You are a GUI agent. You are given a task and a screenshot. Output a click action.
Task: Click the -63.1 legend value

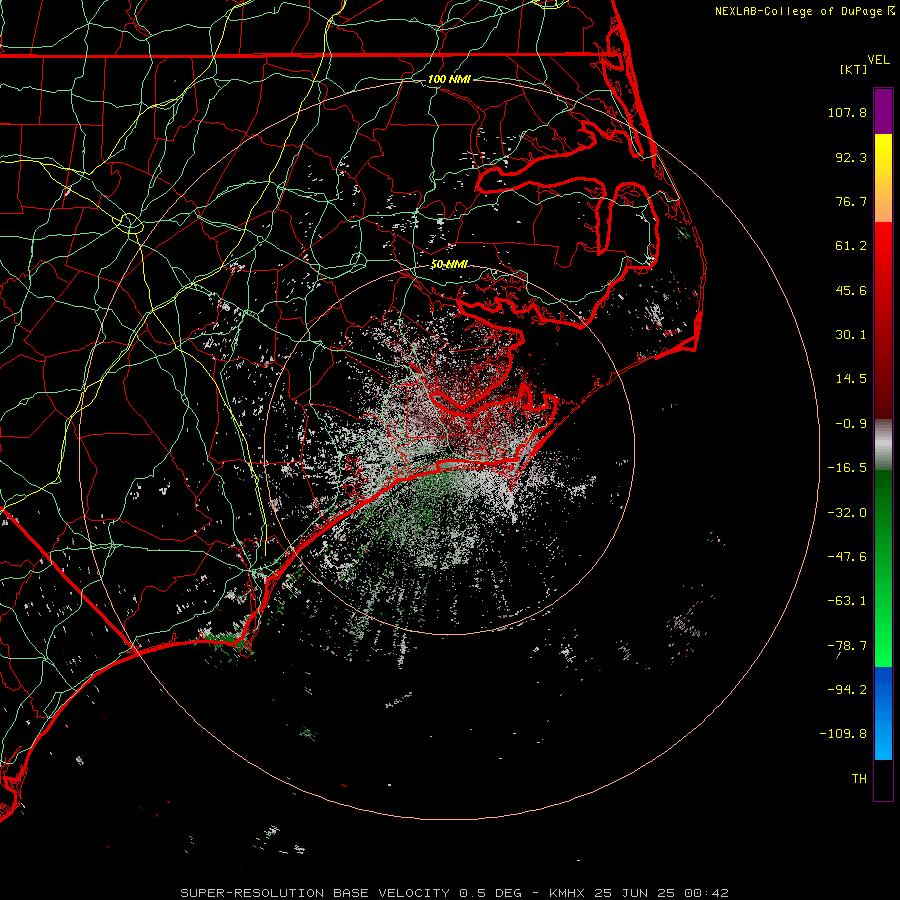point(847,601)
